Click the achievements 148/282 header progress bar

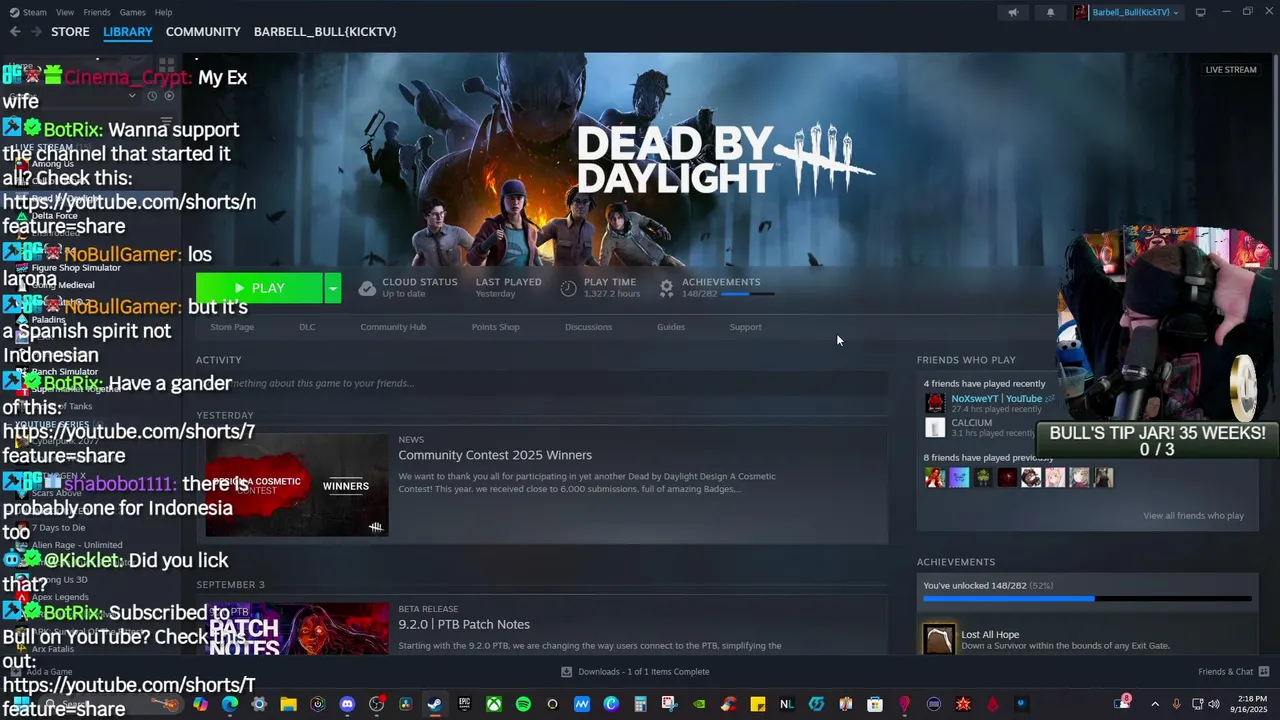coord(747,294)
